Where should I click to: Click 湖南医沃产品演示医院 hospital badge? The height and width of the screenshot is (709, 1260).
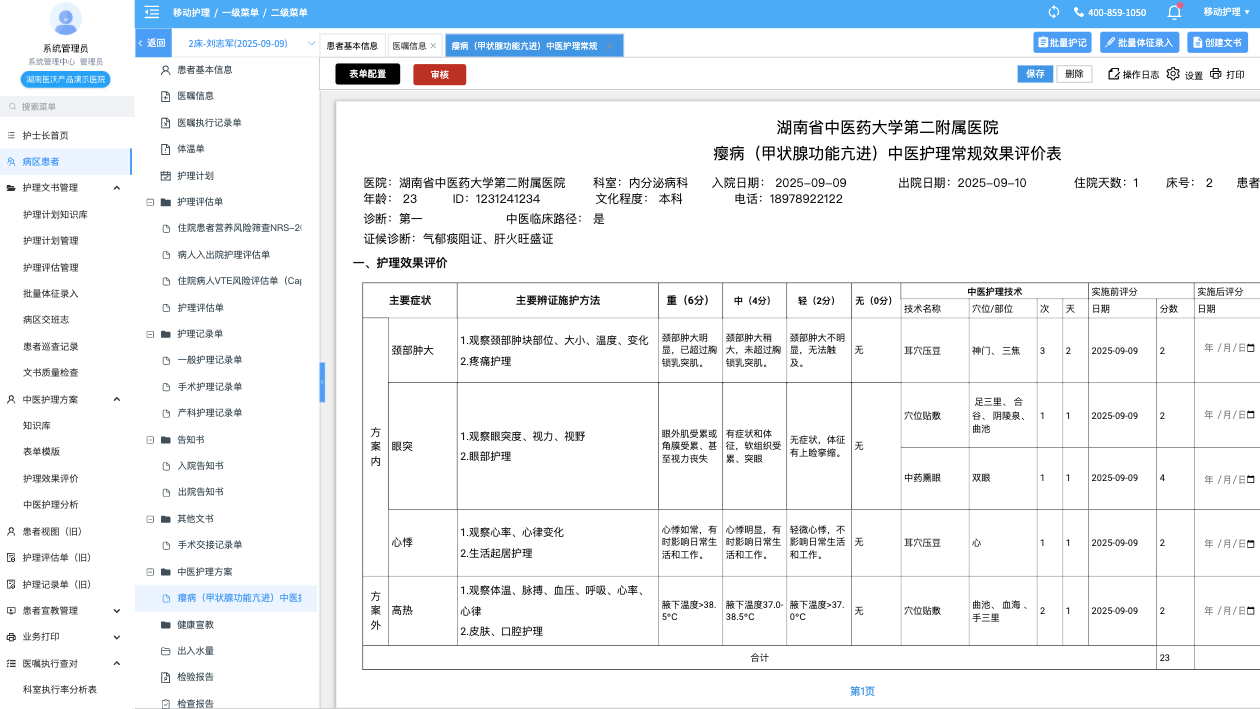click(x=65, y=79)
